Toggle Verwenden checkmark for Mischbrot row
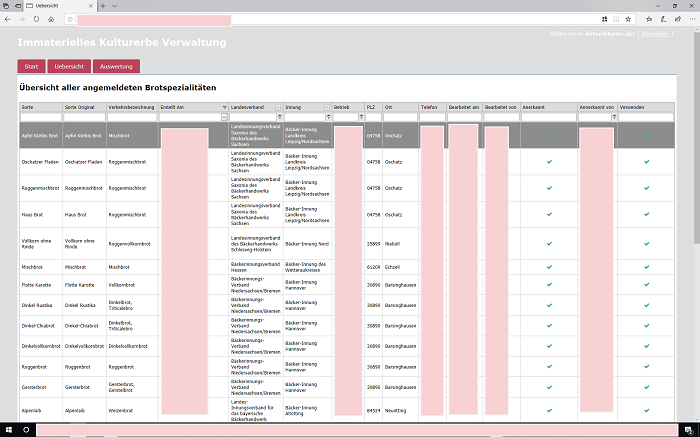The height and width of the screenshot is (437, 700). 646,267
